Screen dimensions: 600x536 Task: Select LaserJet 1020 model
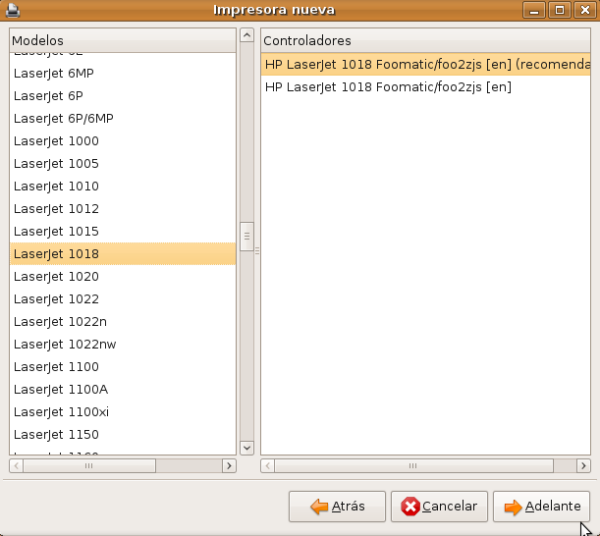pyautogui.click(x=56, y=277)
